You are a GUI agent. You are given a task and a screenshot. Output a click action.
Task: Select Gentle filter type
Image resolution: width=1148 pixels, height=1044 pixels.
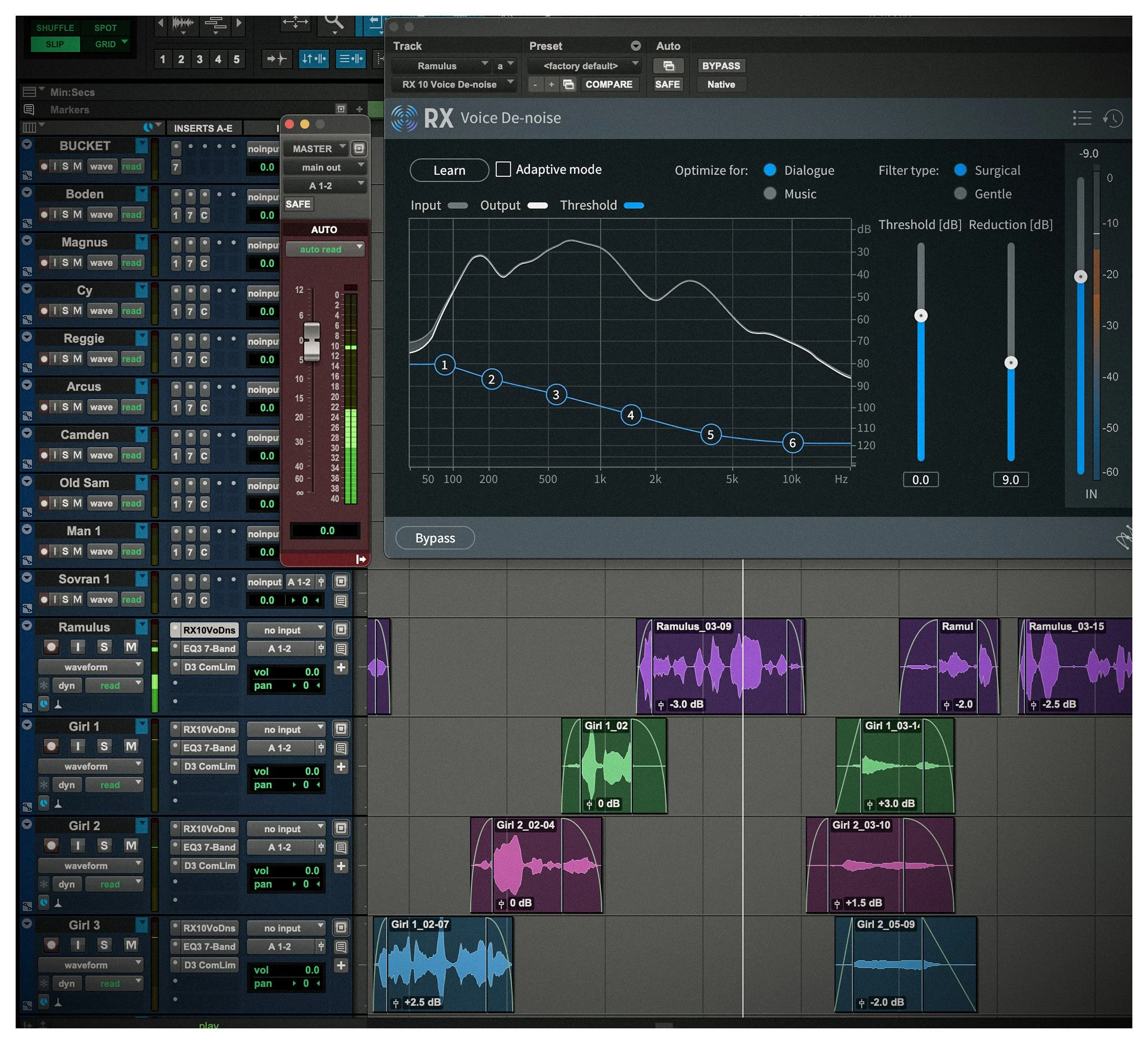(960, 194)
